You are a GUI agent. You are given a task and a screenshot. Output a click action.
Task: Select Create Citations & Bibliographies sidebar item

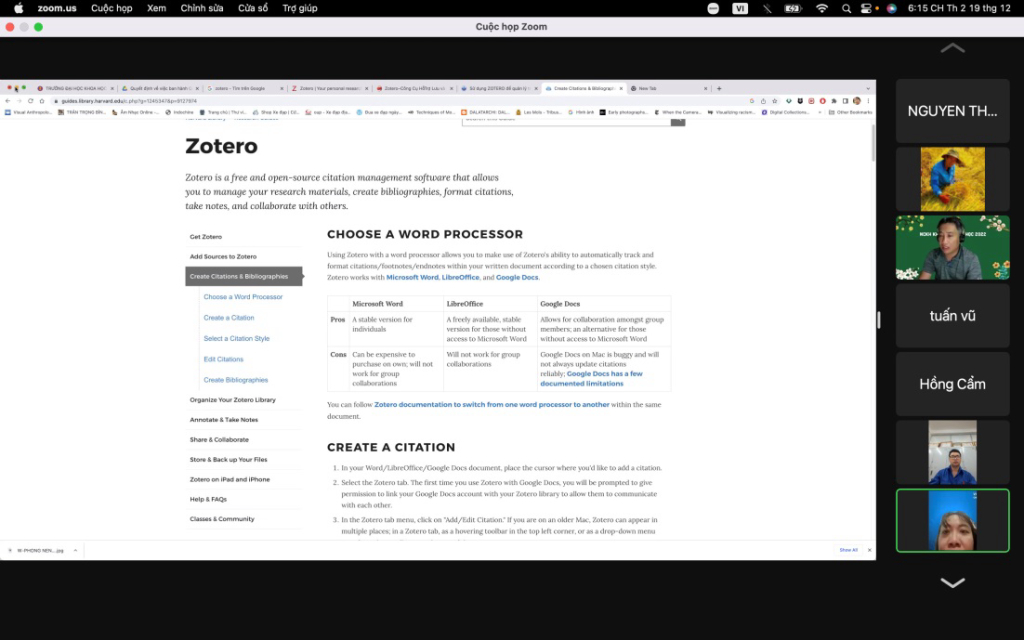coord(244,276)
